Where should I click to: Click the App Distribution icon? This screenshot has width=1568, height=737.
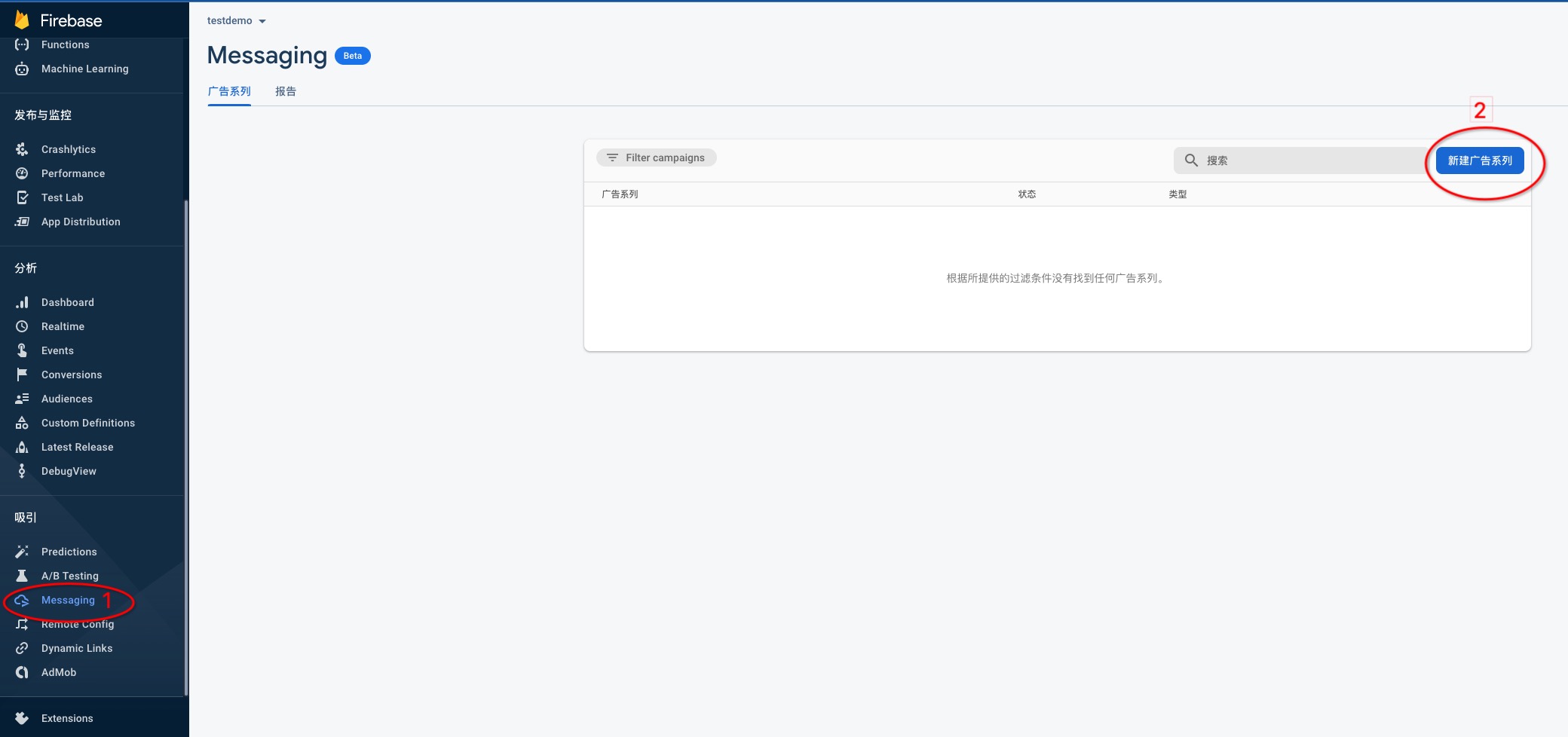22,222
